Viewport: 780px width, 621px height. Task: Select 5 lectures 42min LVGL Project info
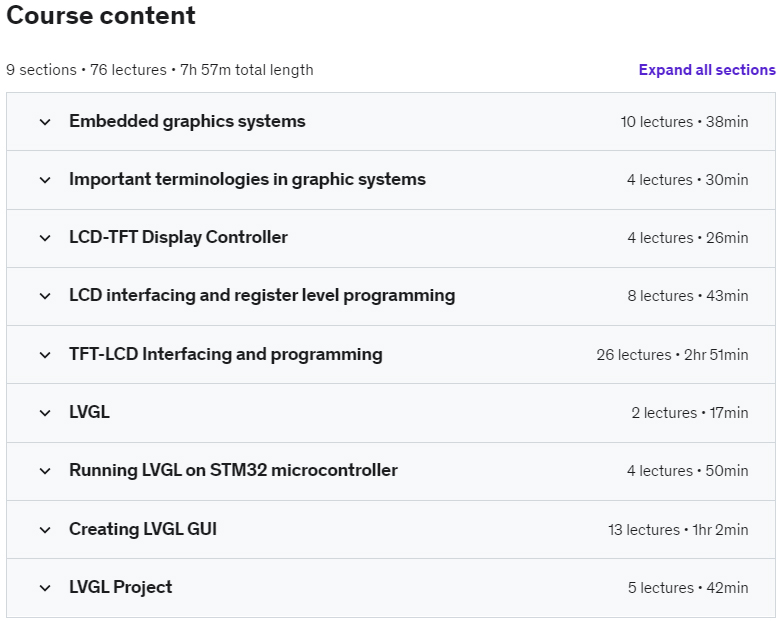688,588
